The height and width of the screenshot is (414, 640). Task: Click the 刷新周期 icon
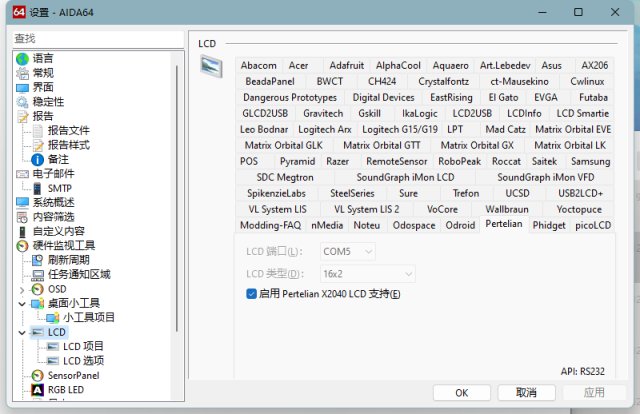(x=38, y=260)
